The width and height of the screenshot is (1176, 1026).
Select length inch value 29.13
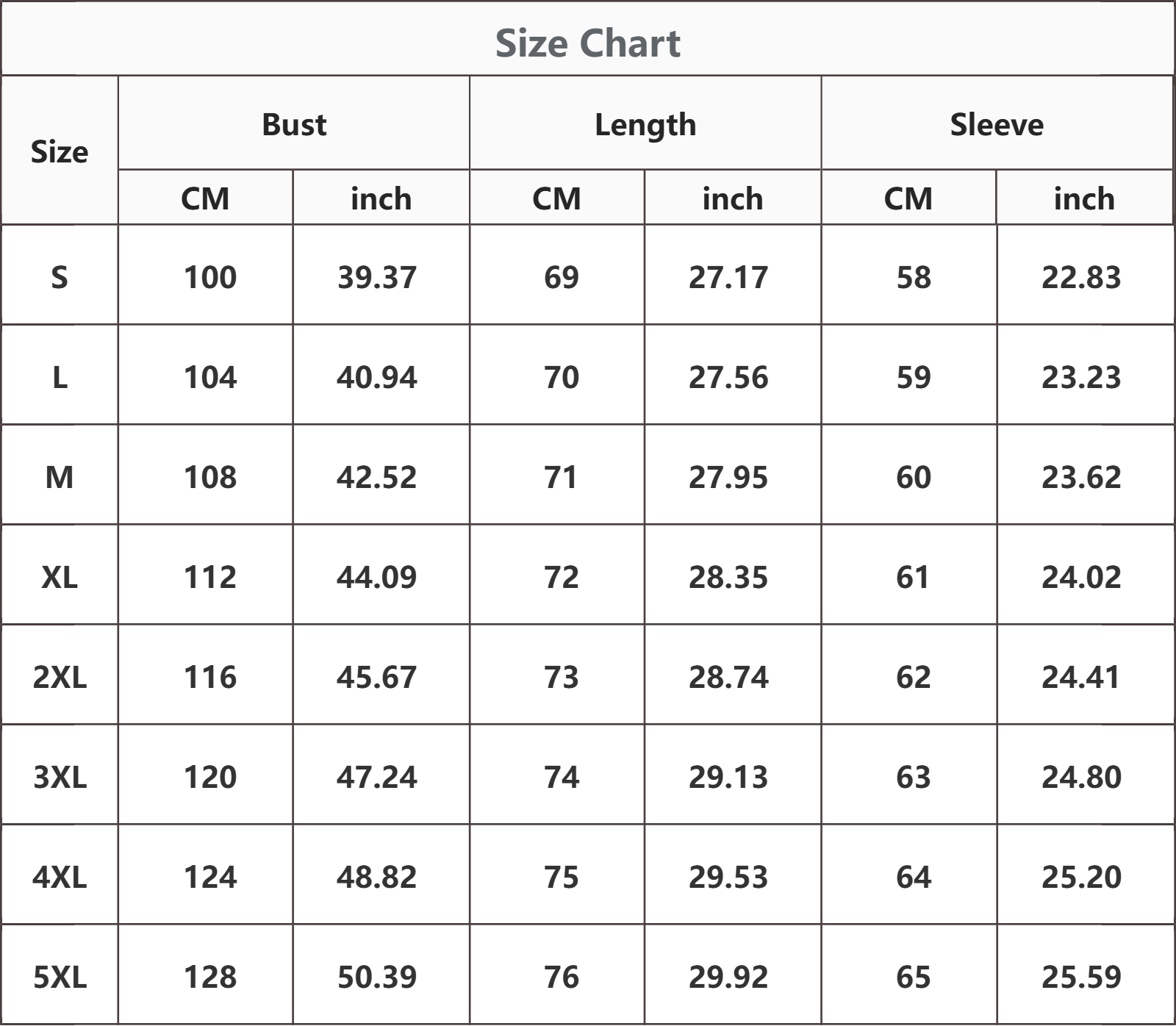point(728,777)
